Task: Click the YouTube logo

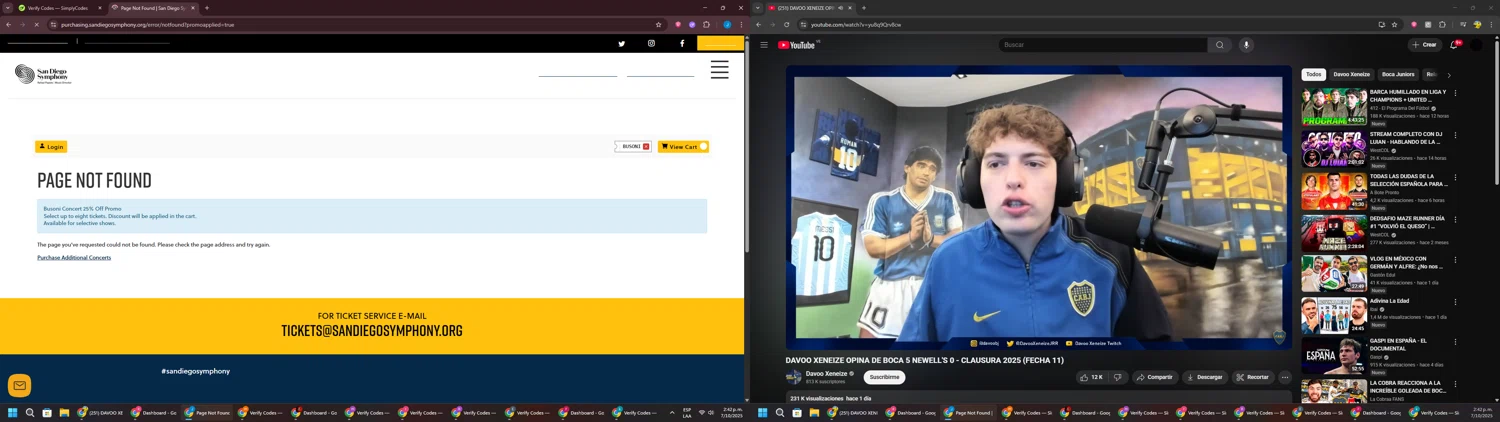Action: coord(797,45)
